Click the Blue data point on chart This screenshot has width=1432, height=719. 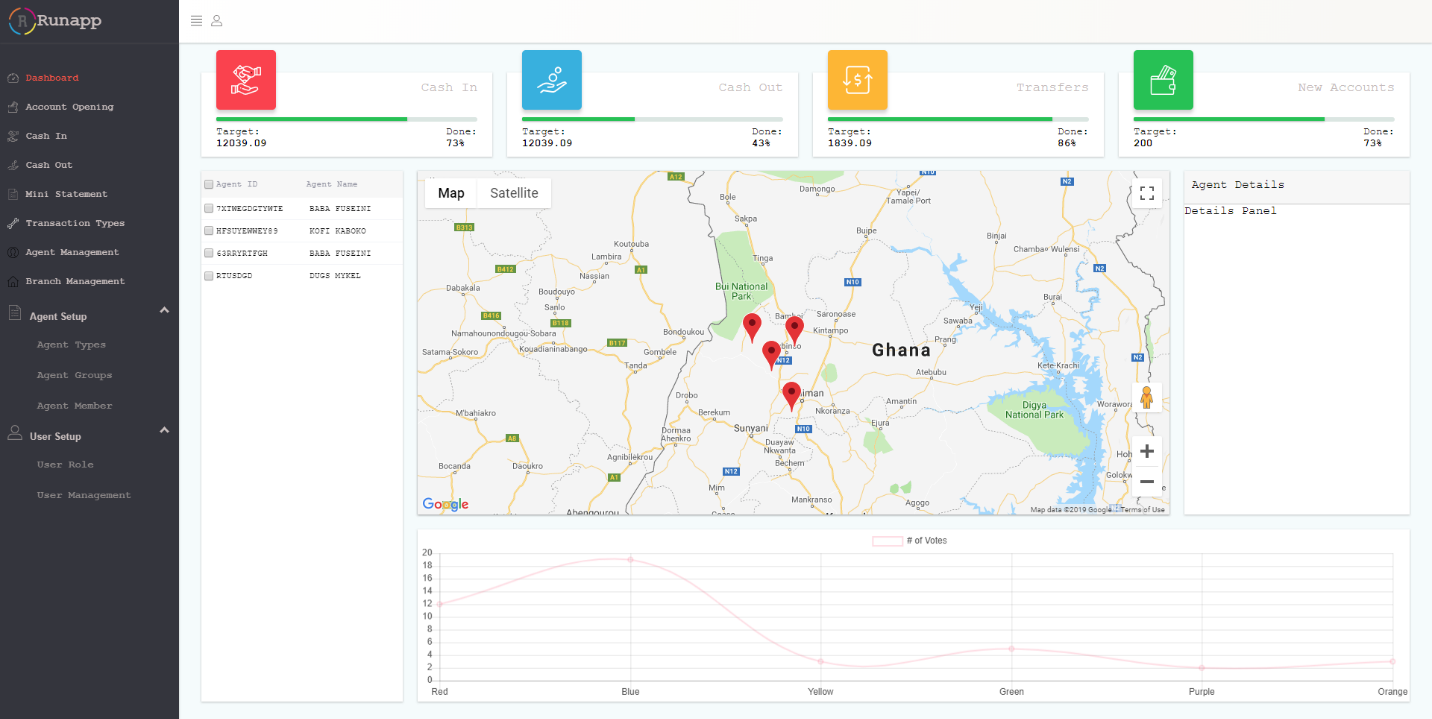(630, 559)
